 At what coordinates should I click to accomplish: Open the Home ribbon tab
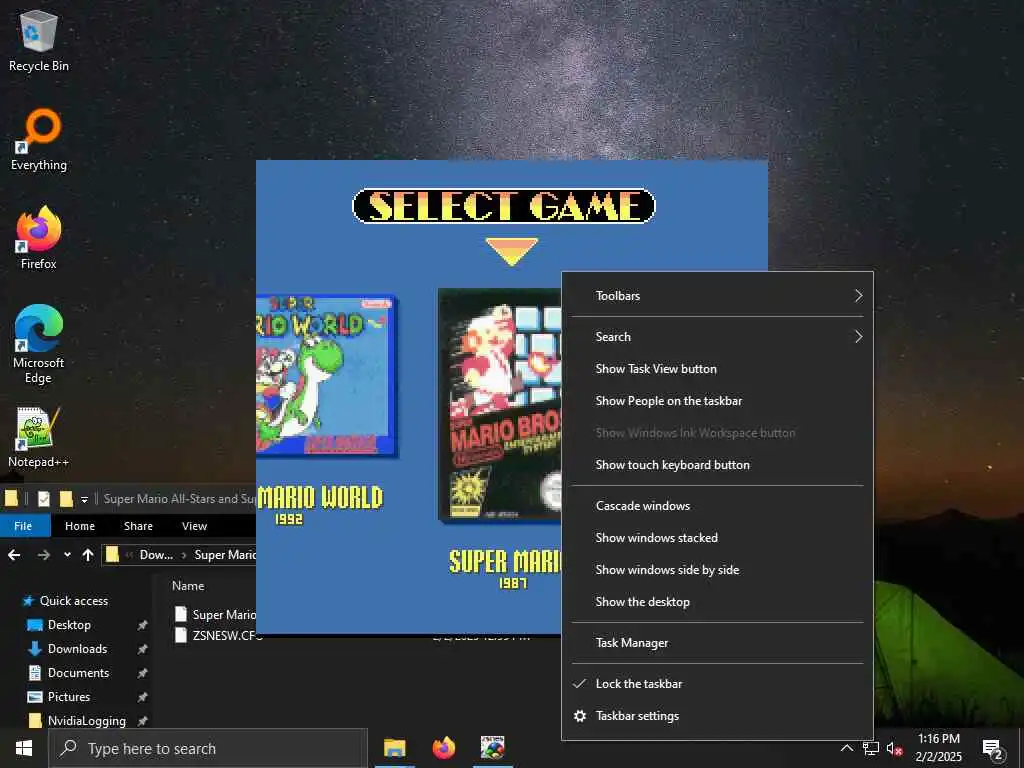[80, 526]
